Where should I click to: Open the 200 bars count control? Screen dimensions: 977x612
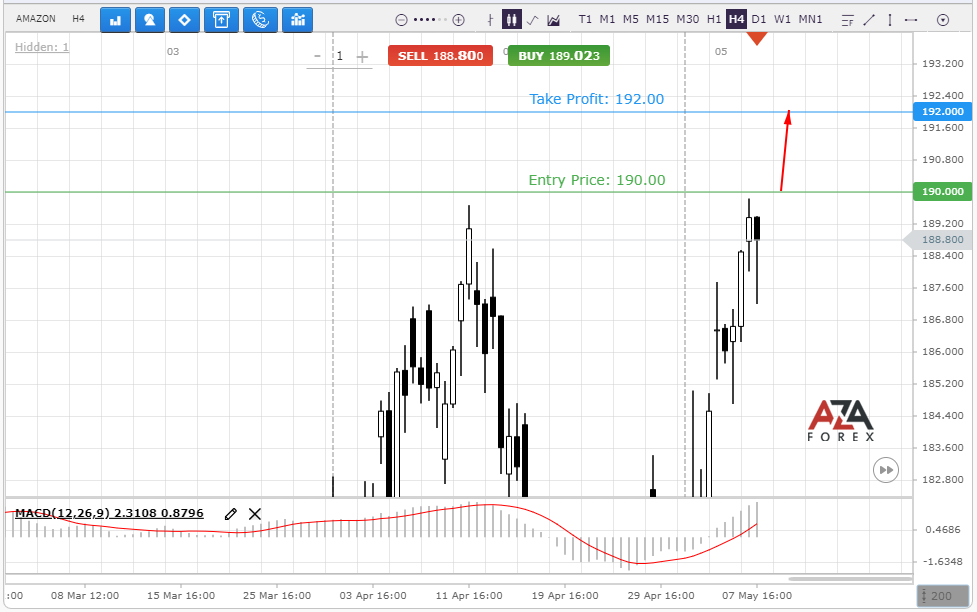(x=942, y=596)
